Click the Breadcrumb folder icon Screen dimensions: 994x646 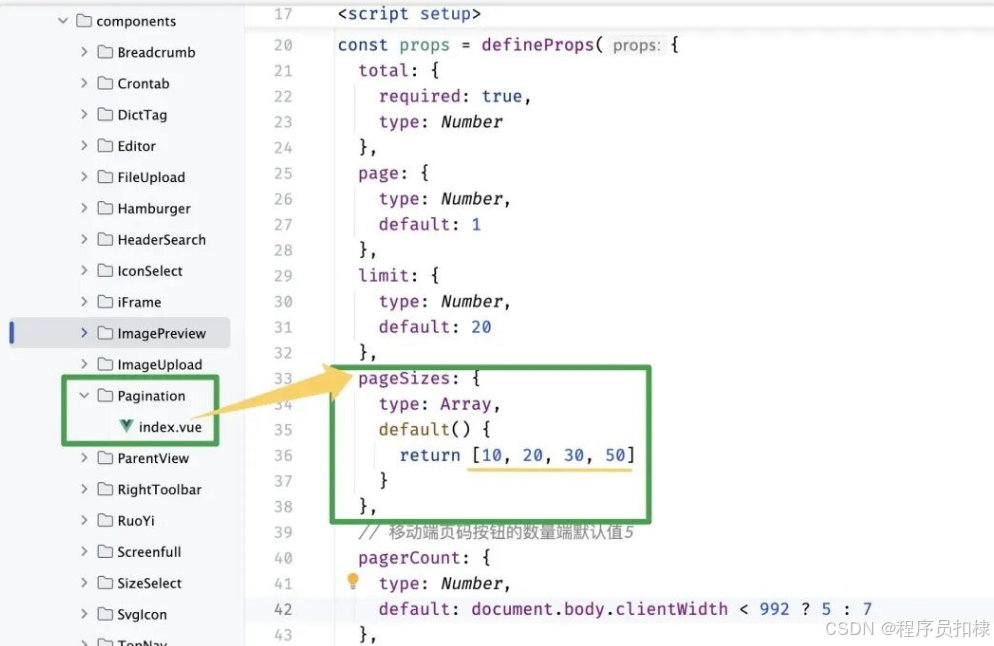coord(105,52)
